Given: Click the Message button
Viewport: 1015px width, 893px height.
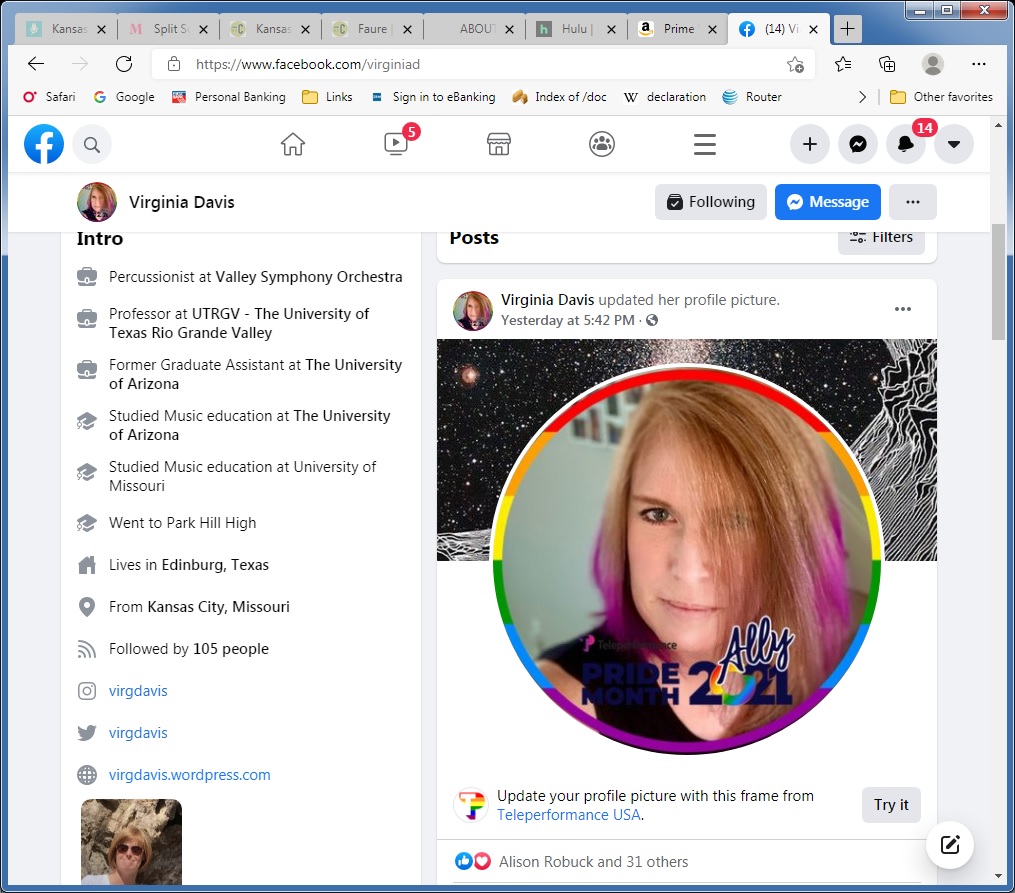Looking at the screenshot, I should (x=827, y=202).
